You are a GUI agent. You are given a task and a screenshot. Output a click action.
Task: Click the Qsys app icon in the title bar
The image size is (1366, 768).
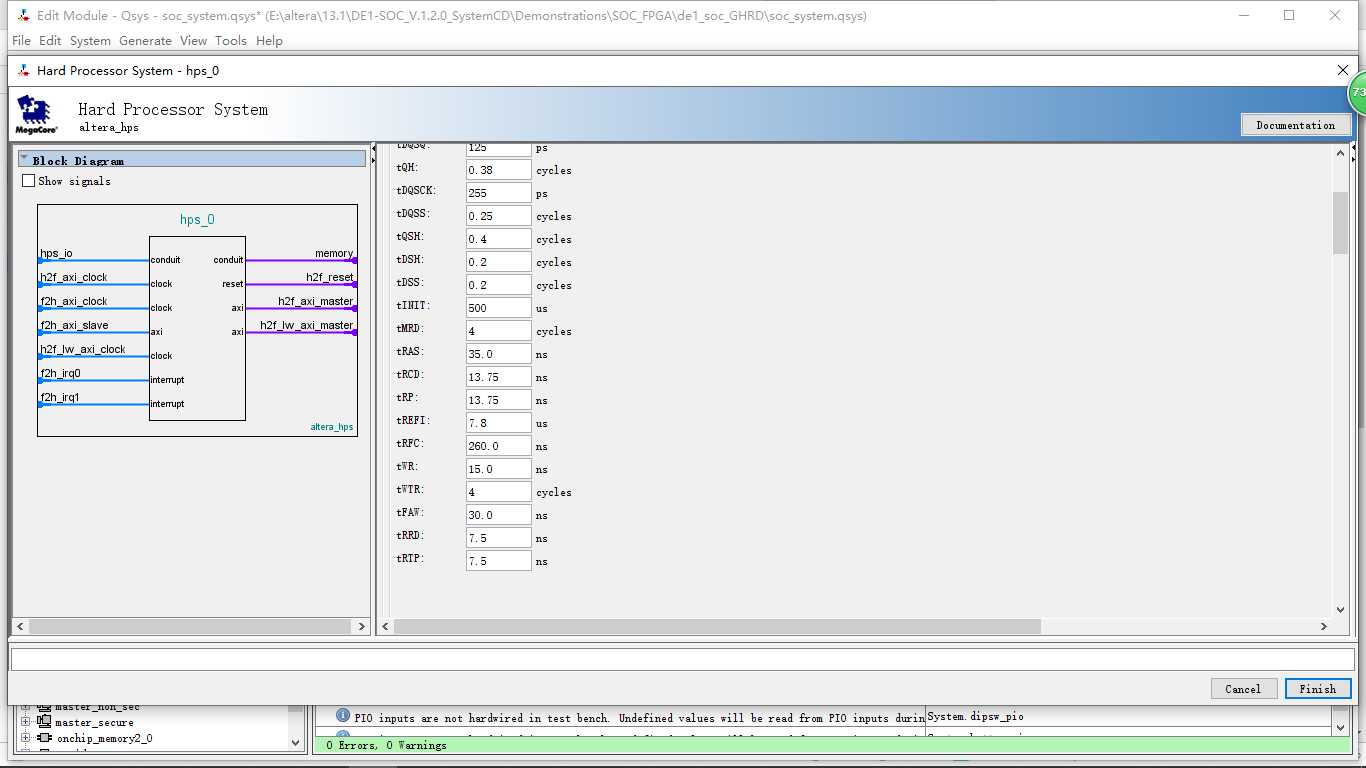pyautogui.click(x=23, y=15)
